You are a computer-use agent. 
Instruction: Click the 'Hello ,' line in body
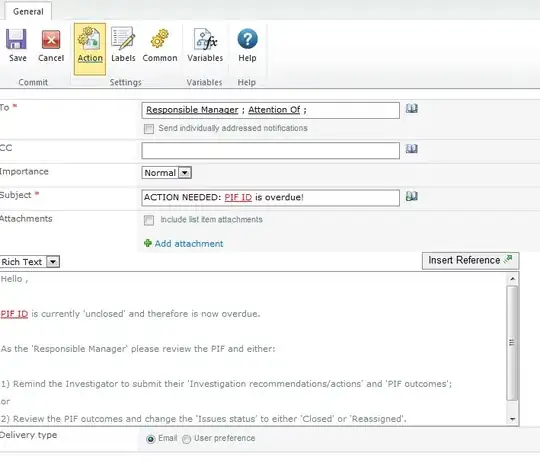point(14,279)
